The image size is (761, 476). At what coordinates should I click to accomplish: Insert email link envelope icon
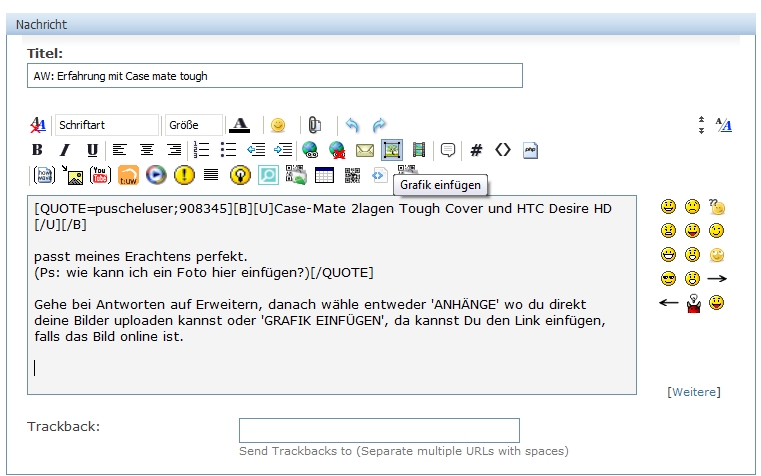(364, 150)
